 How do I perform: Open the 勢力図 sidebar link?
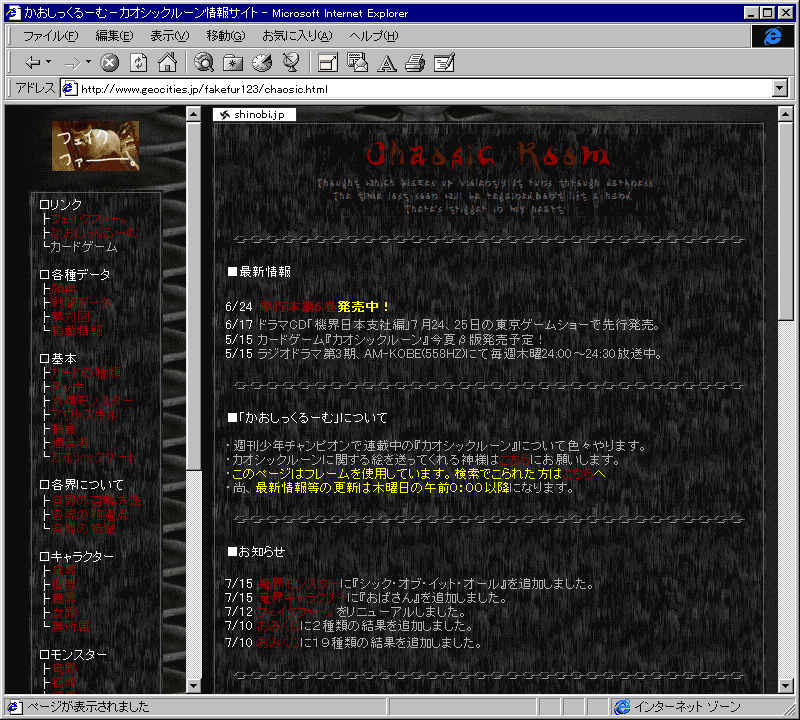tap(70, 316)
